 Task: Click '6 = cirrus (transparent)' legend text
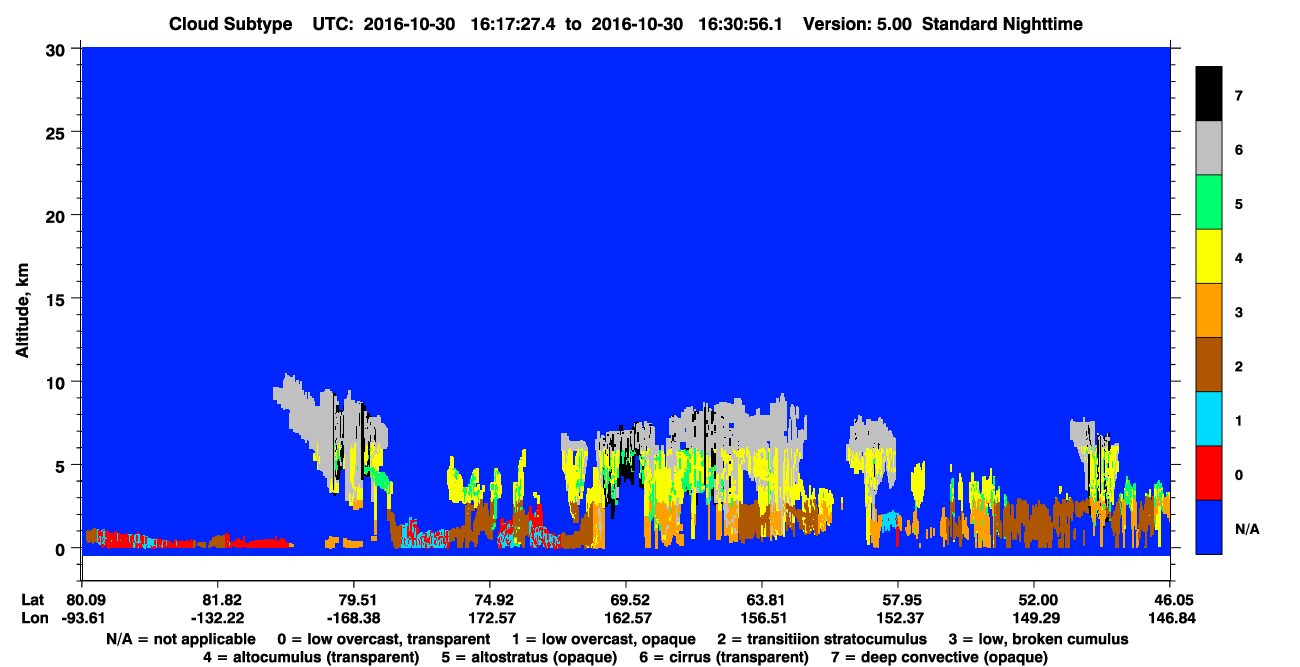pyautogui.click(x=722, y=657)
